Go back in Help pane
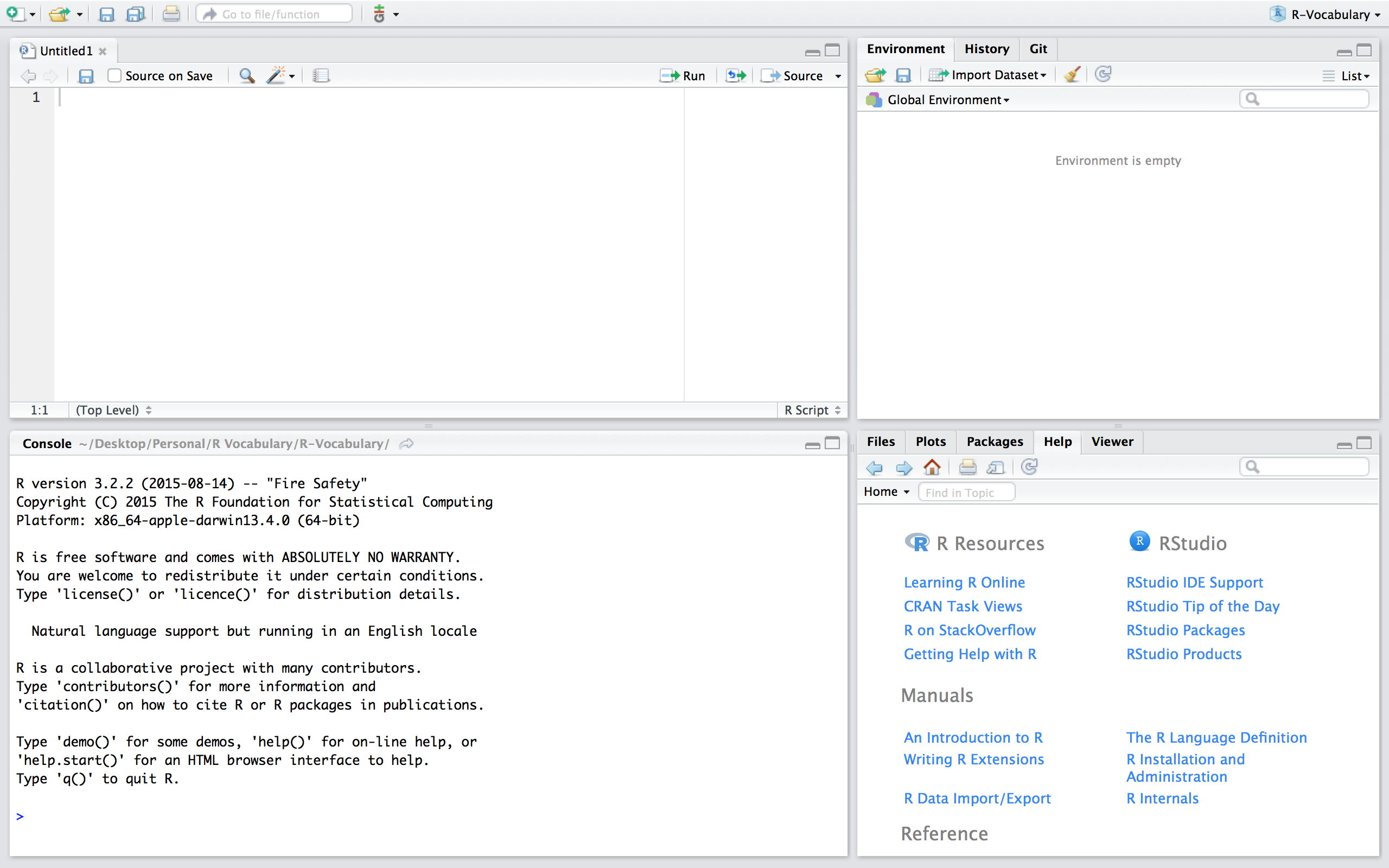1389x868 pixels. pos(874,468)
